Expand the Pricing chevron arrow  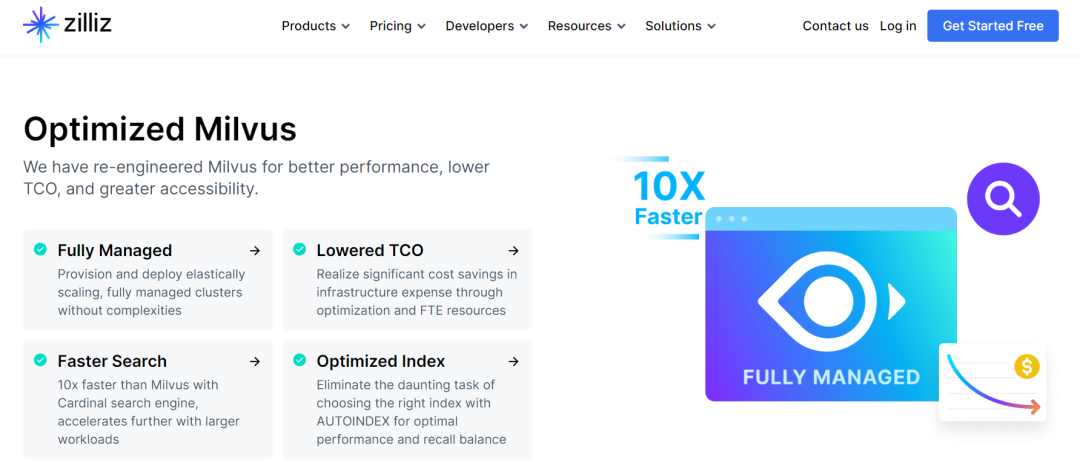point(422,27)
